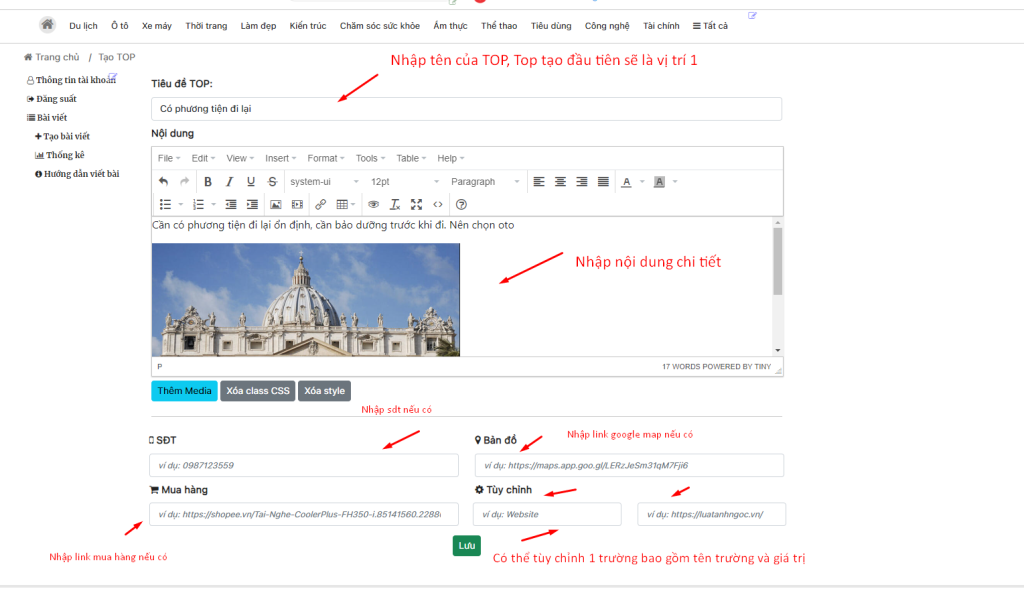Expand the Paragraph block format dropdown
The image size is (1024, 591).
click(x=484, y=182)
